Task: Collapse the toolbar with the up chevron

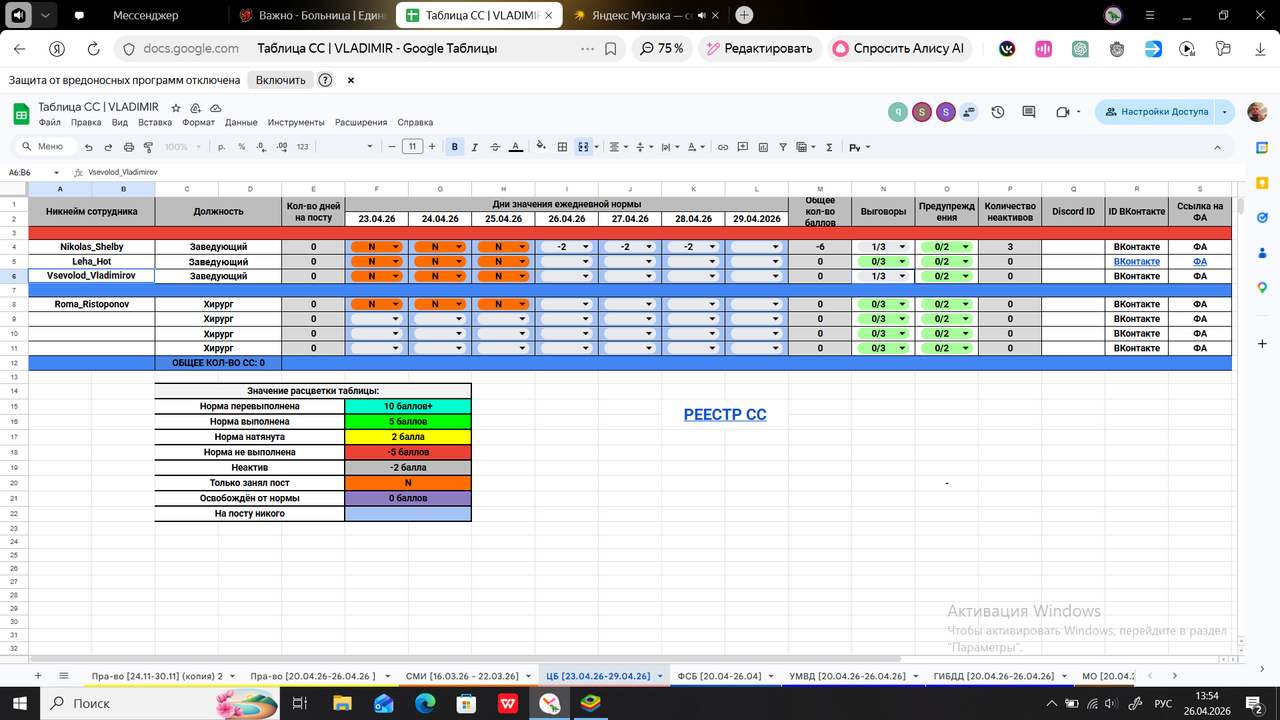Action: click(x=1219, y=147)
